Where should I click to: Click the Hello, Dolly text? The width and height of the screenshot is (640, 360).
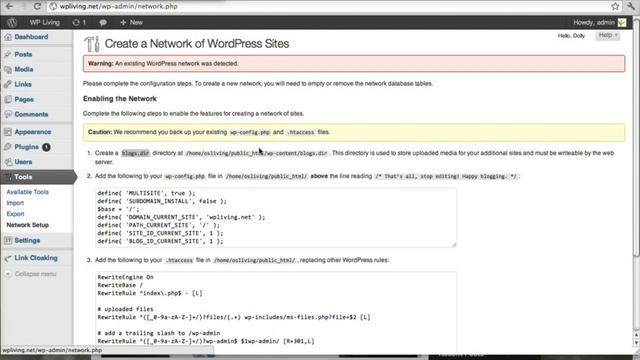click(x=571, y=36)
